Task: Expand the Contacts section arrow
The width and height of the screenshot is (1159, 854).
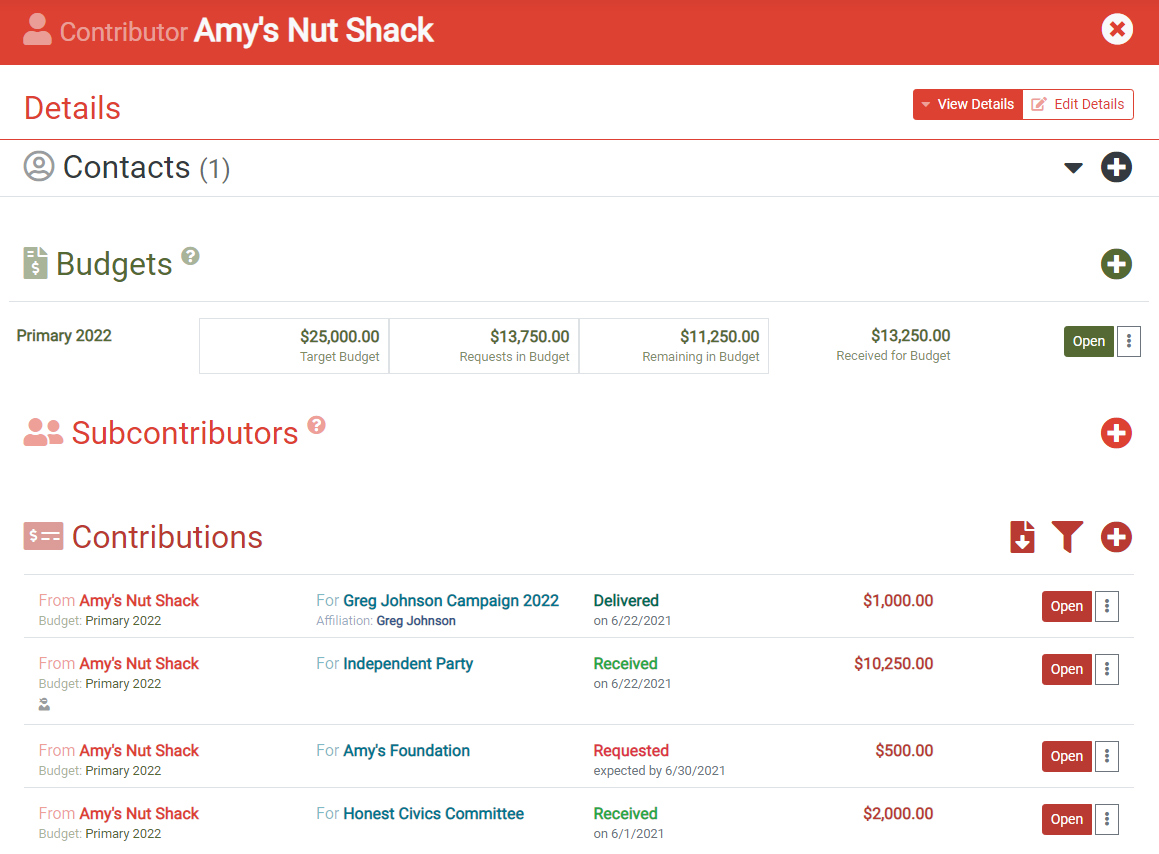Action: click(x=1073, y=168)
